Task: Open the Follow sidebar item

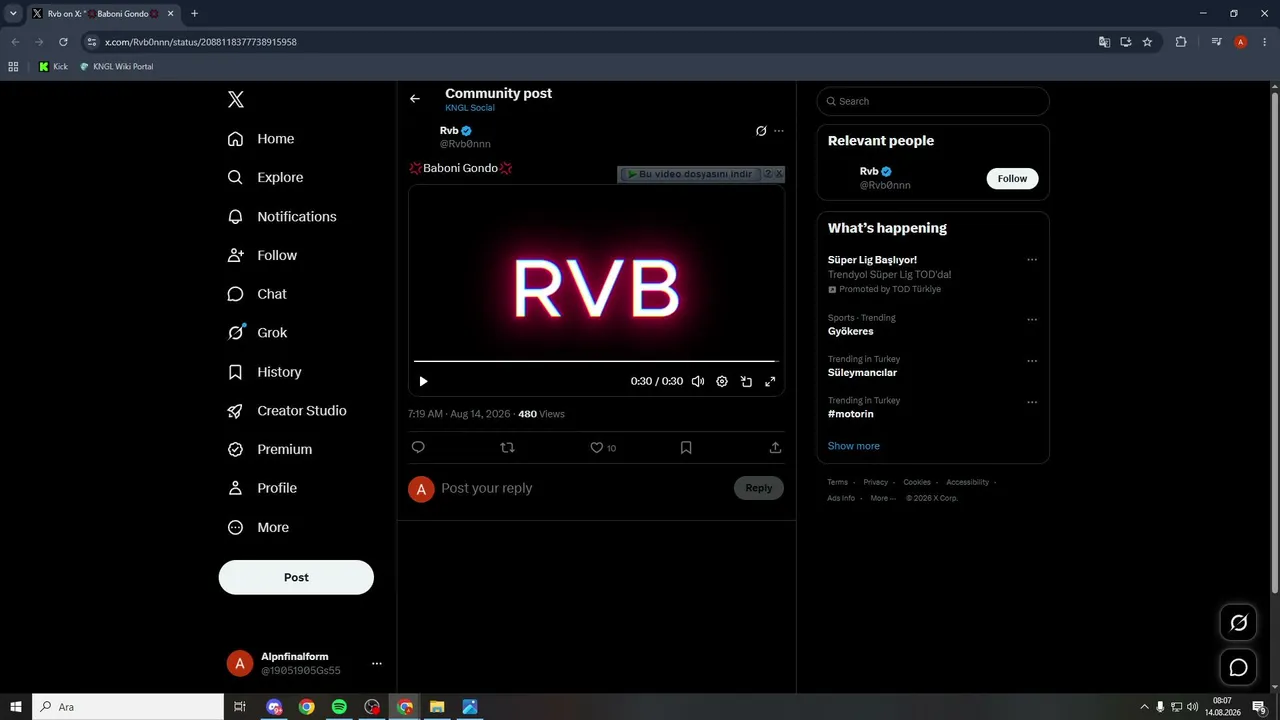Action: tap(262, 255)
